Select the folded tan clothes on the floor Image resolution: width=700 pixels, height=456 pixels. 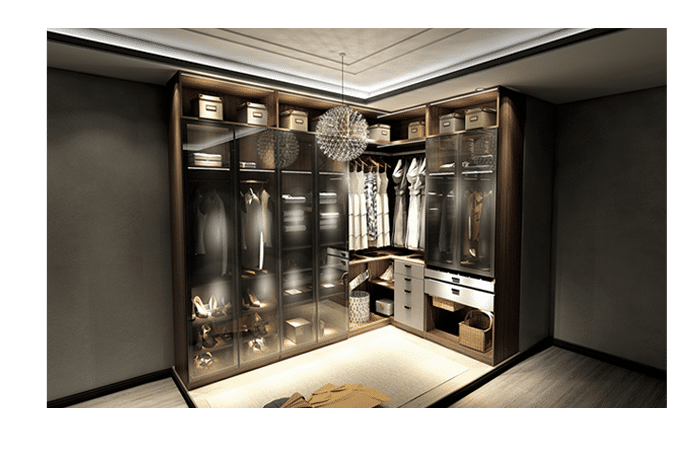pyautogui.click(x=334, y=395)
